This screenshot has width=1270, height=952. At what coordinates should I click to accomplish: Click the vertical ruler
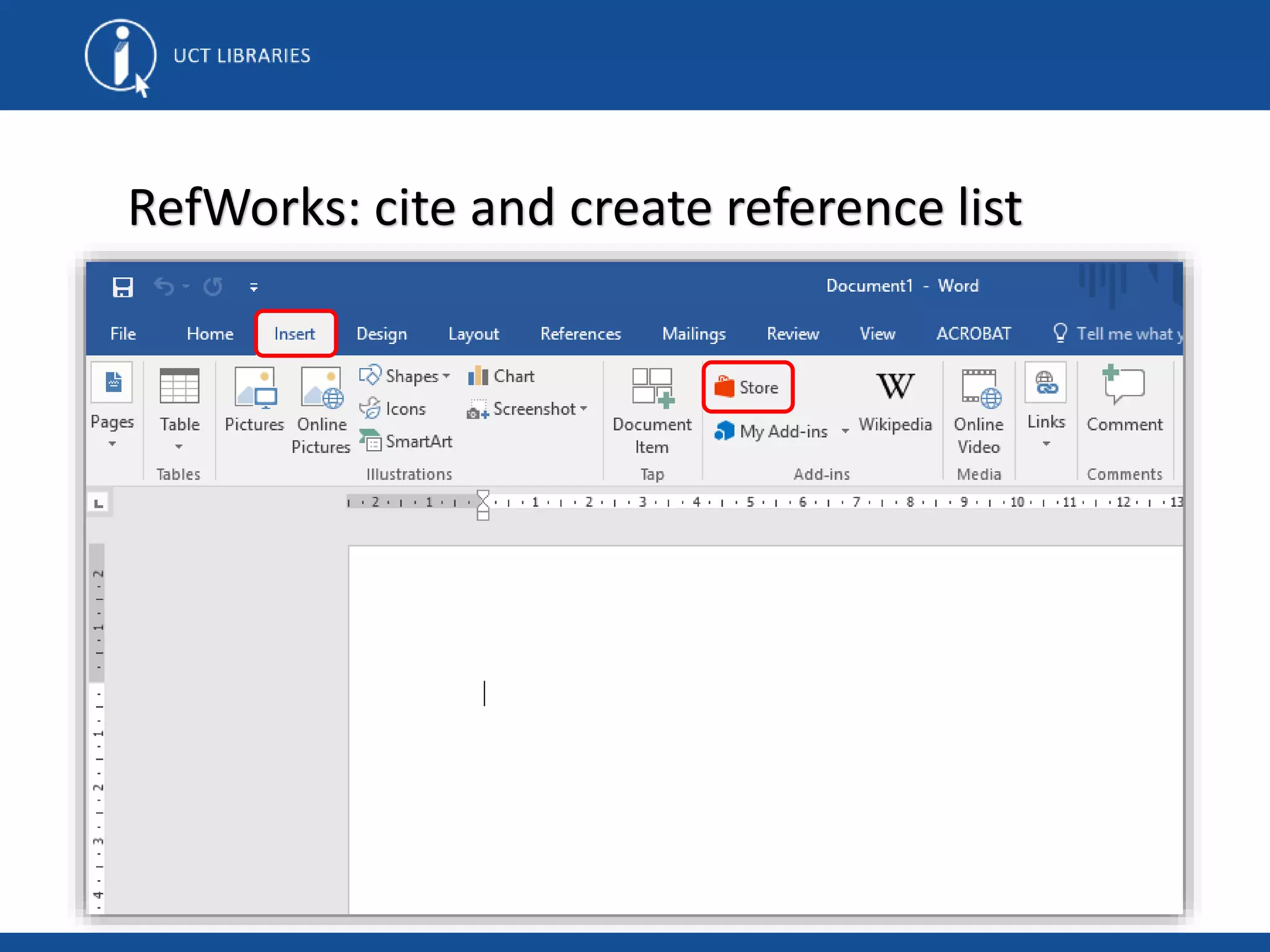[x=98, y=728]
